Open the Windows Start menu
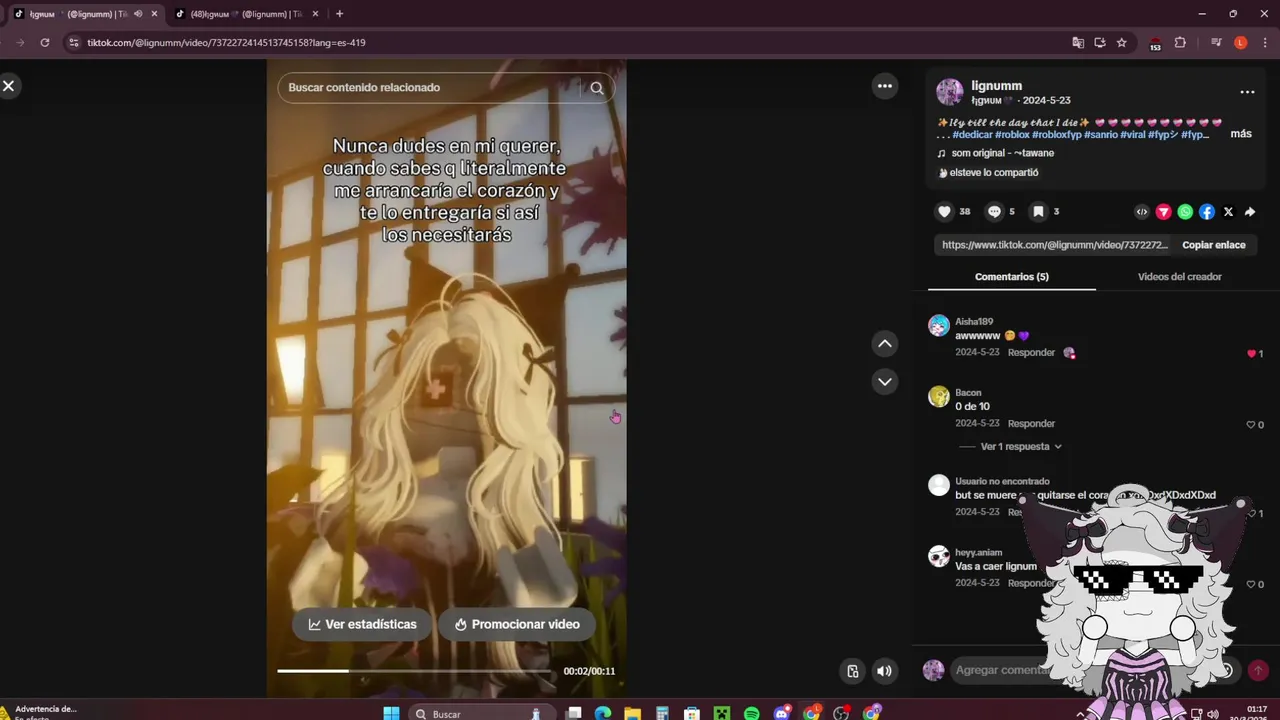This screenshot has height=720, width=1280. click(391, 713)
